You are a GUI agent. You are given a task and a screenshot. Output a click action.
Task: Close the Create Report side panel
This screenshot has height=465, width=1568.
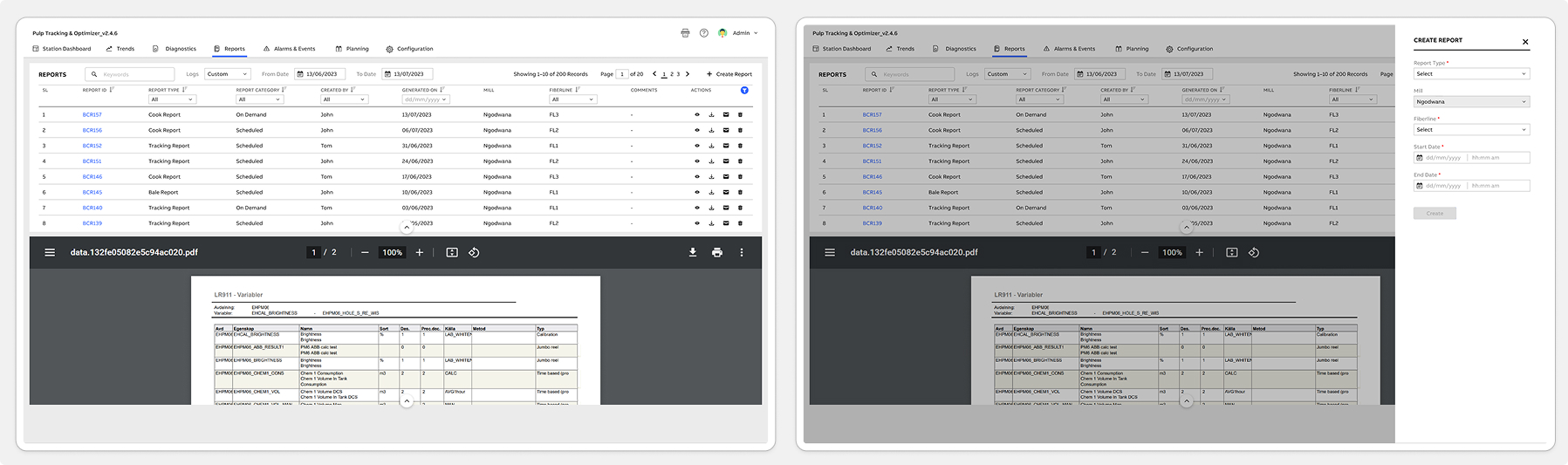coord(1525,42)
